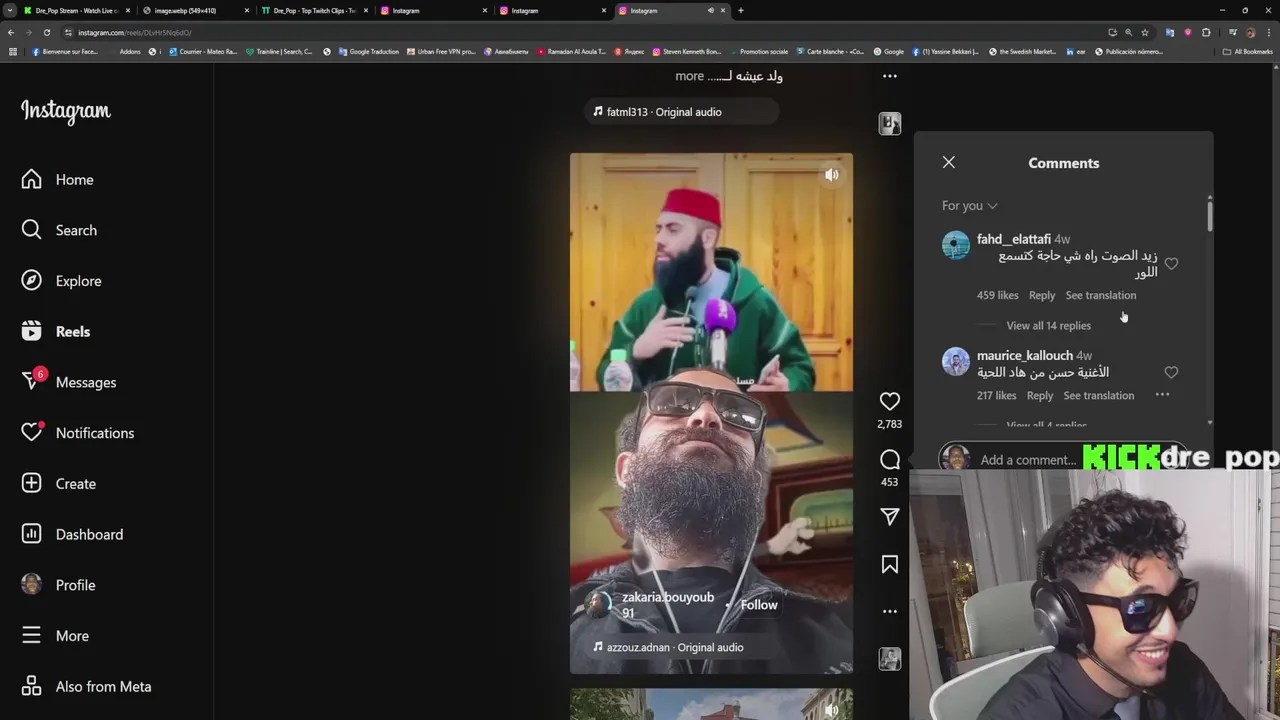Click Create in the sidebar
1280x720 pixels.
59,484
